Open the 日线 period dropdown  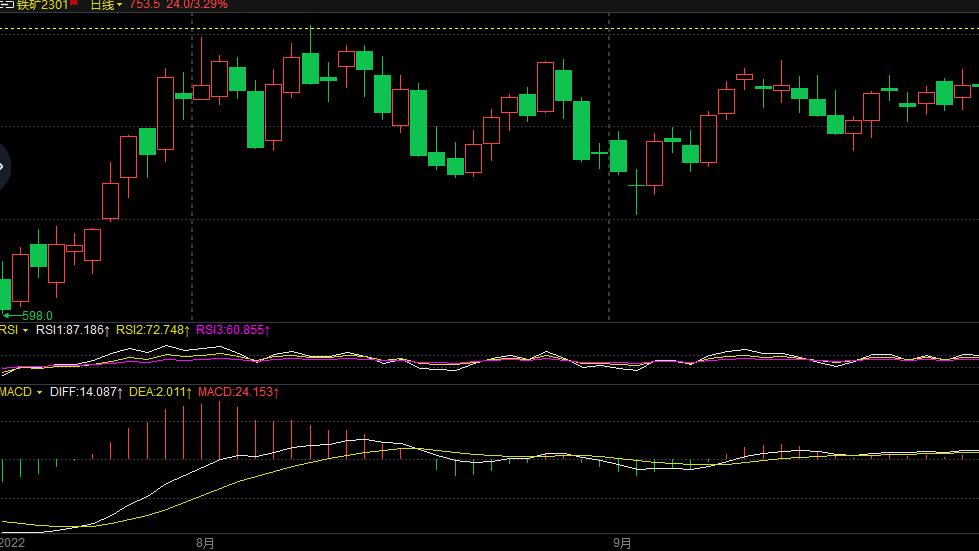click(106, 5)
